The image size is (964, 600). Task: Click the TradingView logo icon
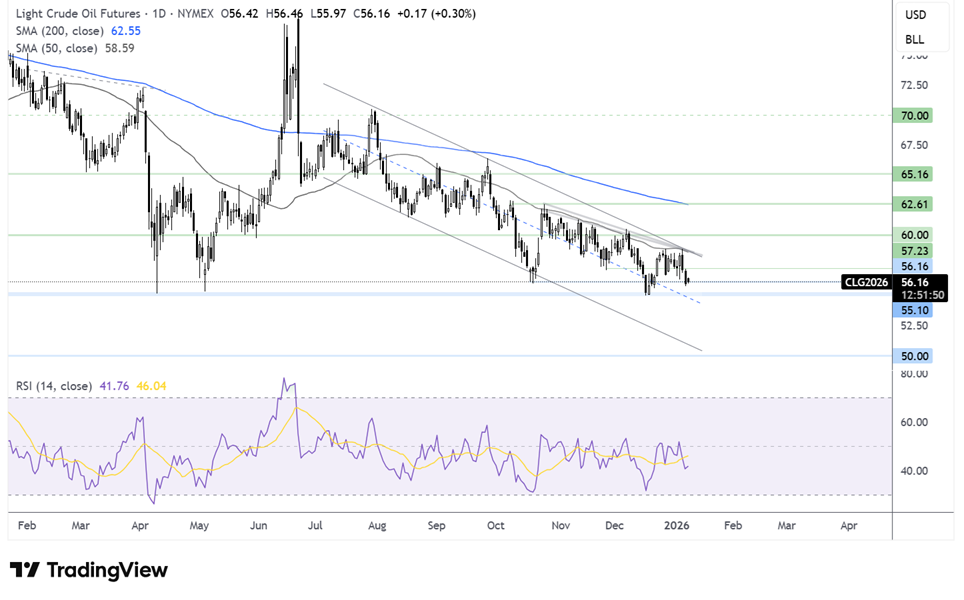(x=24, y=570)
